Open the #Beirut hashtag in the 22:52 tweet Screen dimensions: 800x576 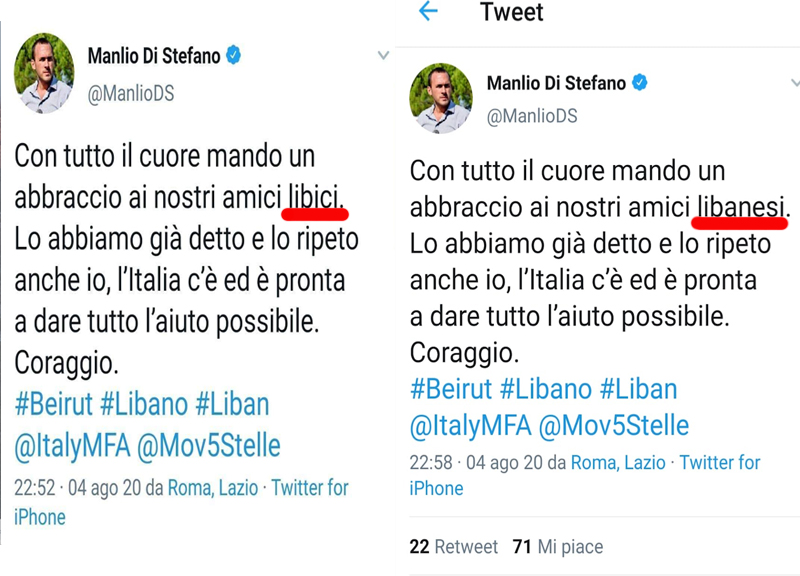(x=52, y=405)
